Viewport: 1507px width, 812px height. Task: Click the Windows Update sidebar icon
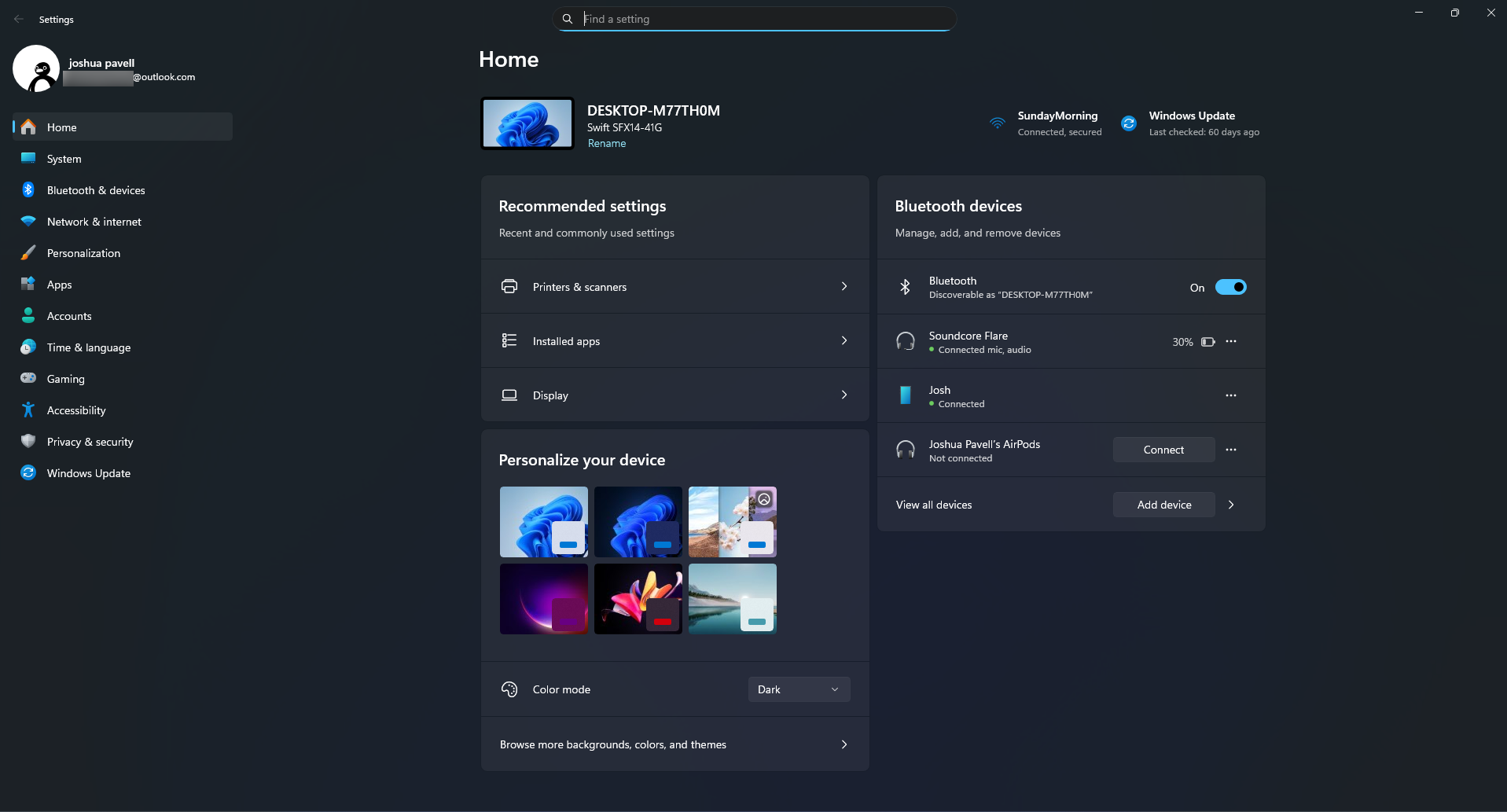click(28, 472)
